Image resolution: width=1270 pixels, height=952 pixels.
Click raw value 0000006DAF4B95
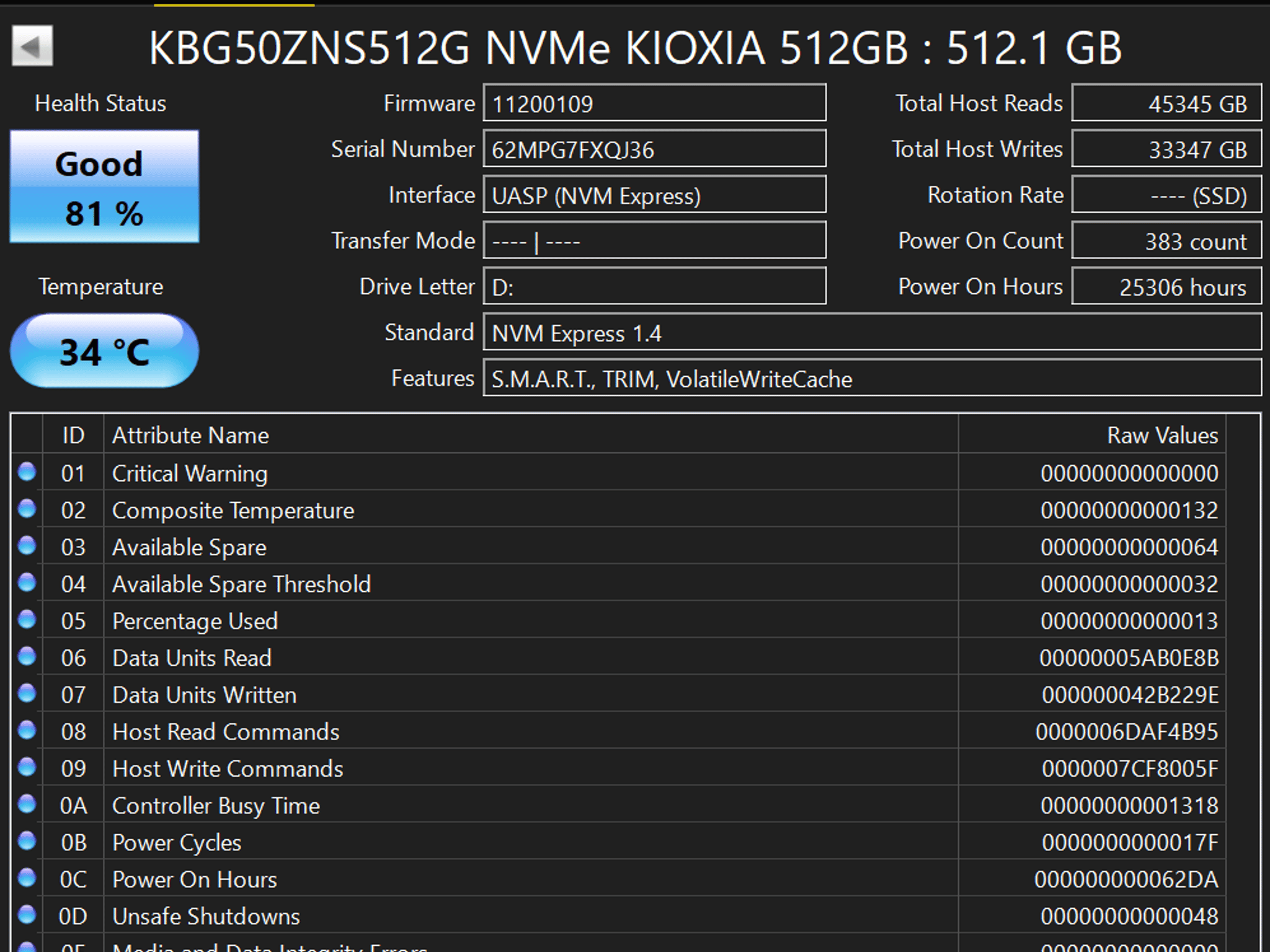[x=1127, y=732]
